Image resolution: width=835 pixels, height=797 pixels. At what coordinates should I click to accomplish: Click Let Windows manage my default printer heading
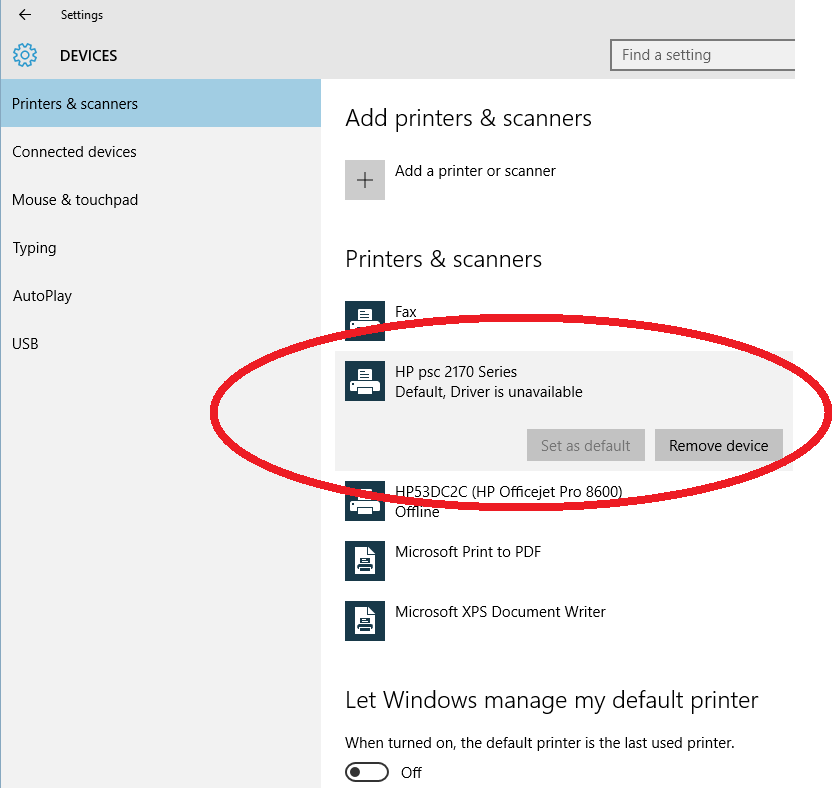click(x=552, y=700)
